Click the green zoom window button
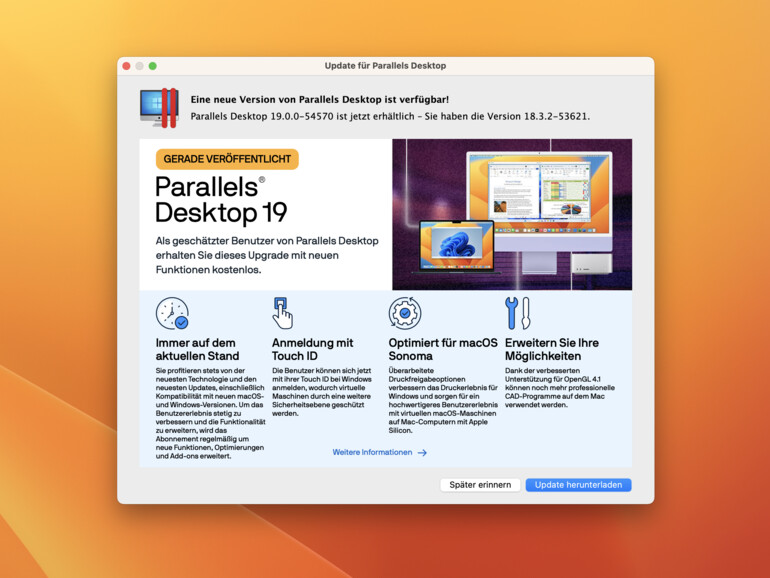The image size is (770, 578). pos(153,66)
